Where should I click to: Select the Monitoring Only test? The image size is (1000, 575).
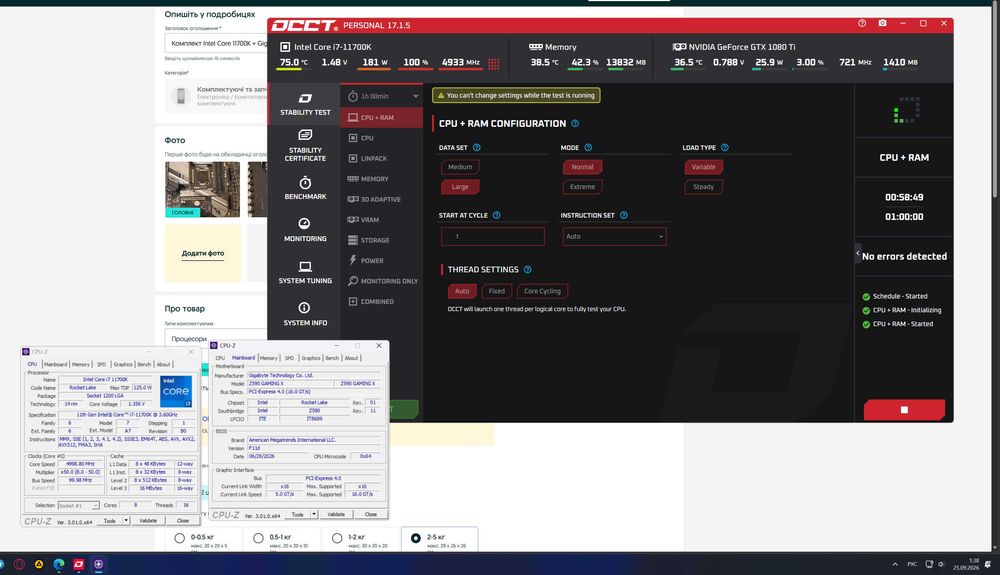coord(381,281)
